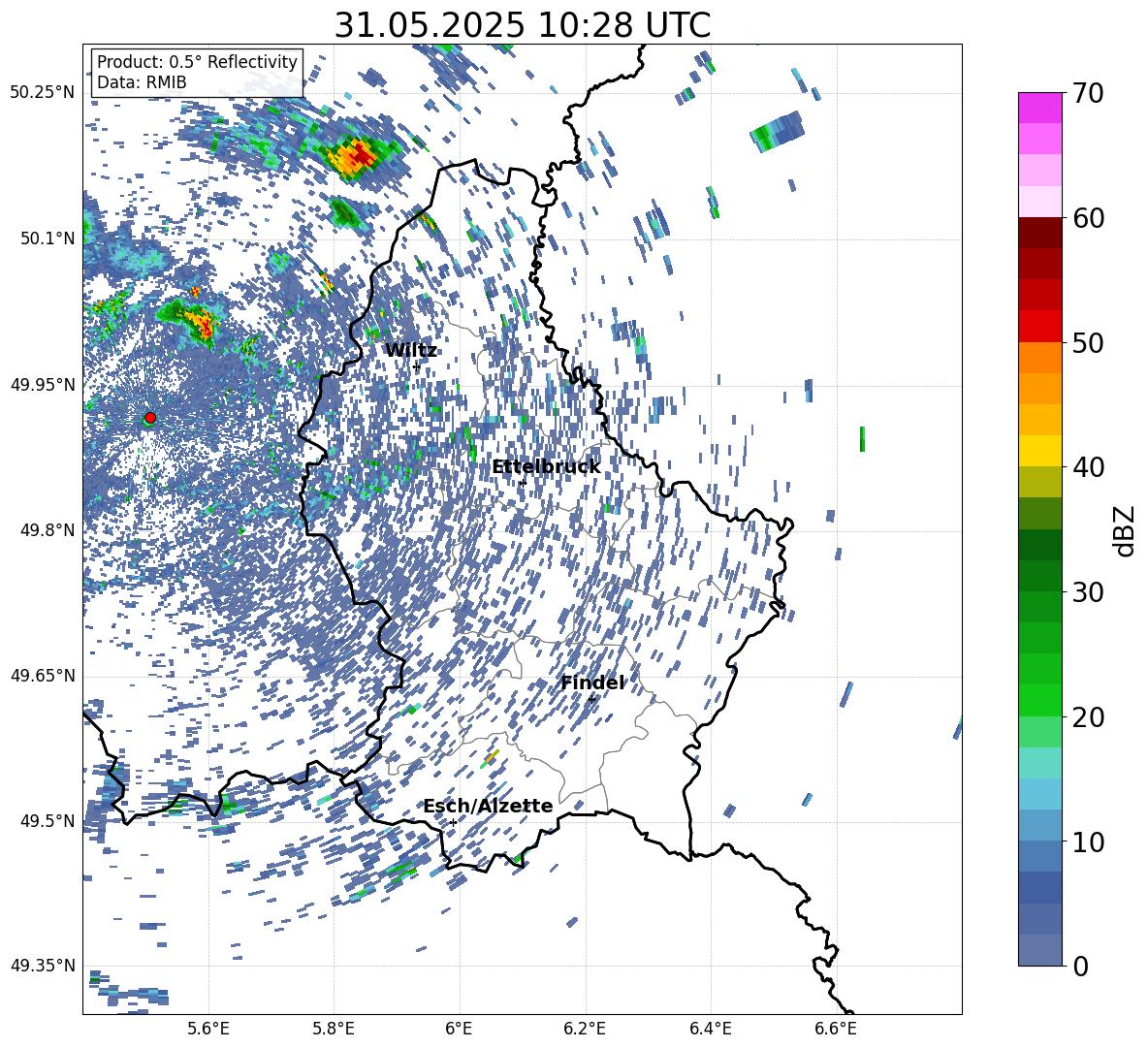Click the yellow colorbar segment at 40
This screenshot has height=1048, width=1148.
click(1040, 452)
